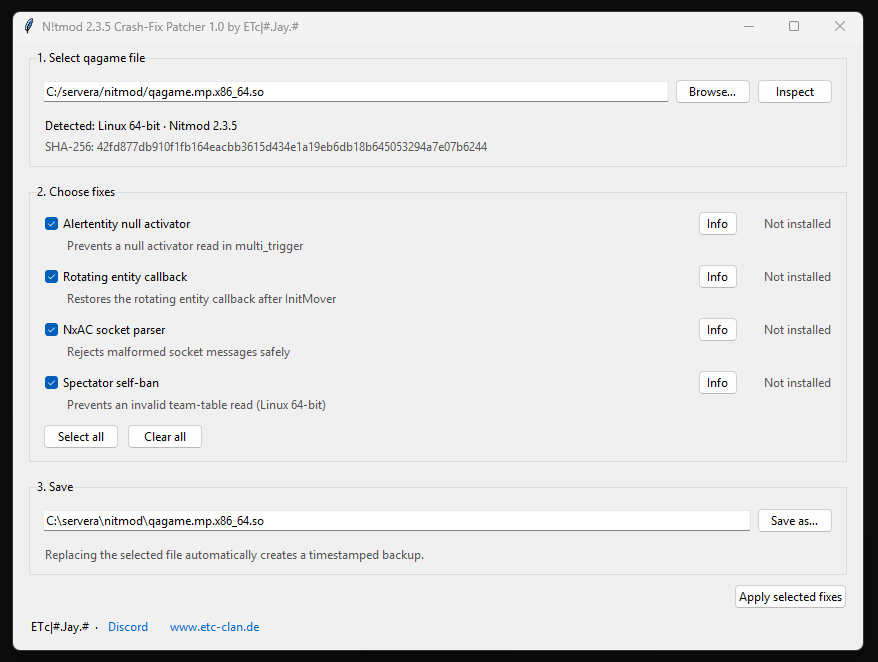This screenshot has height=662, width=878.
Task: Click Apply selected fixes
Action: tap(790, 597)
